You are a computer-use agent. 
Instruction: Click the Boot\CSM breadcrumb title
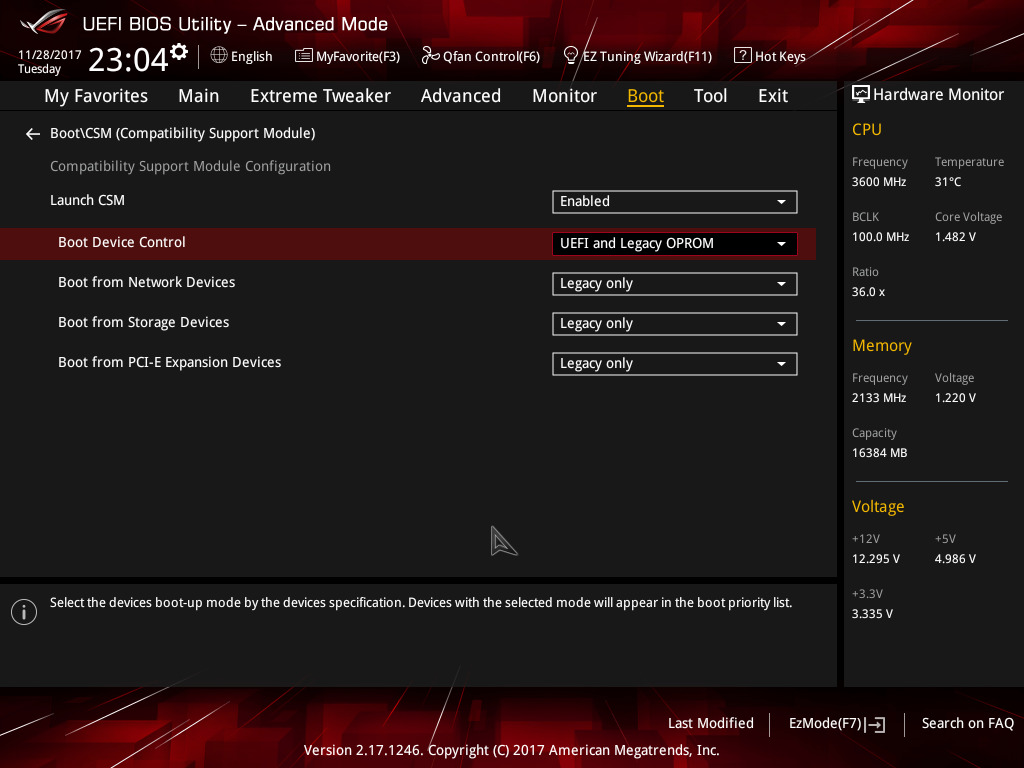[x=183, y=133]
